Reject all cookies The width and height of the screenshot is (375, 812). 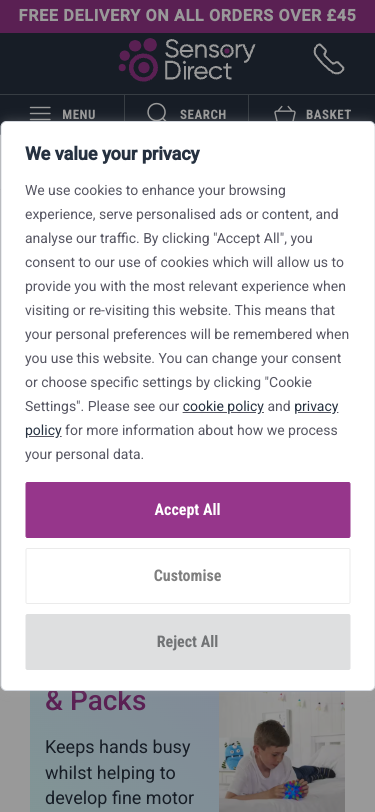188,642
